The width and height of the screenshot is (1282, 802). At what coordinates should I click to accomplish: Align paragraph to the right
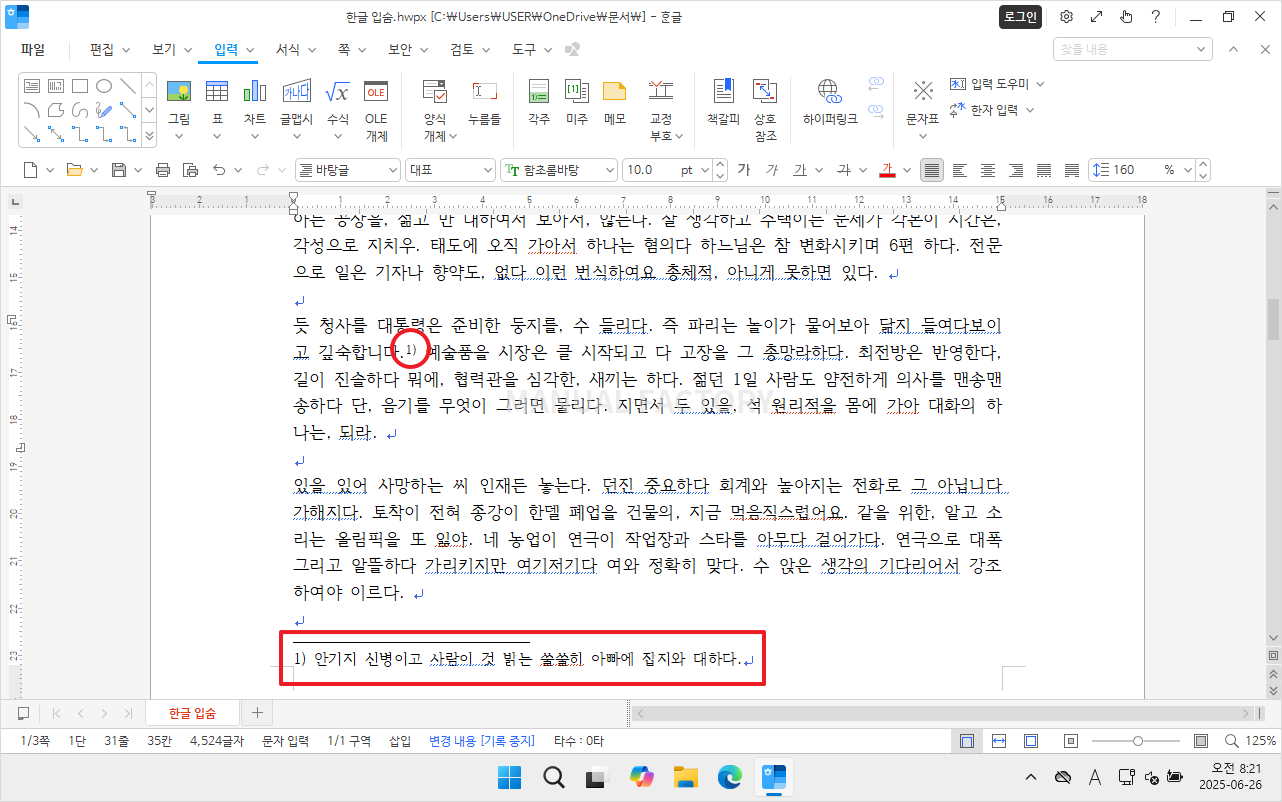click(x=1016, y=170)
